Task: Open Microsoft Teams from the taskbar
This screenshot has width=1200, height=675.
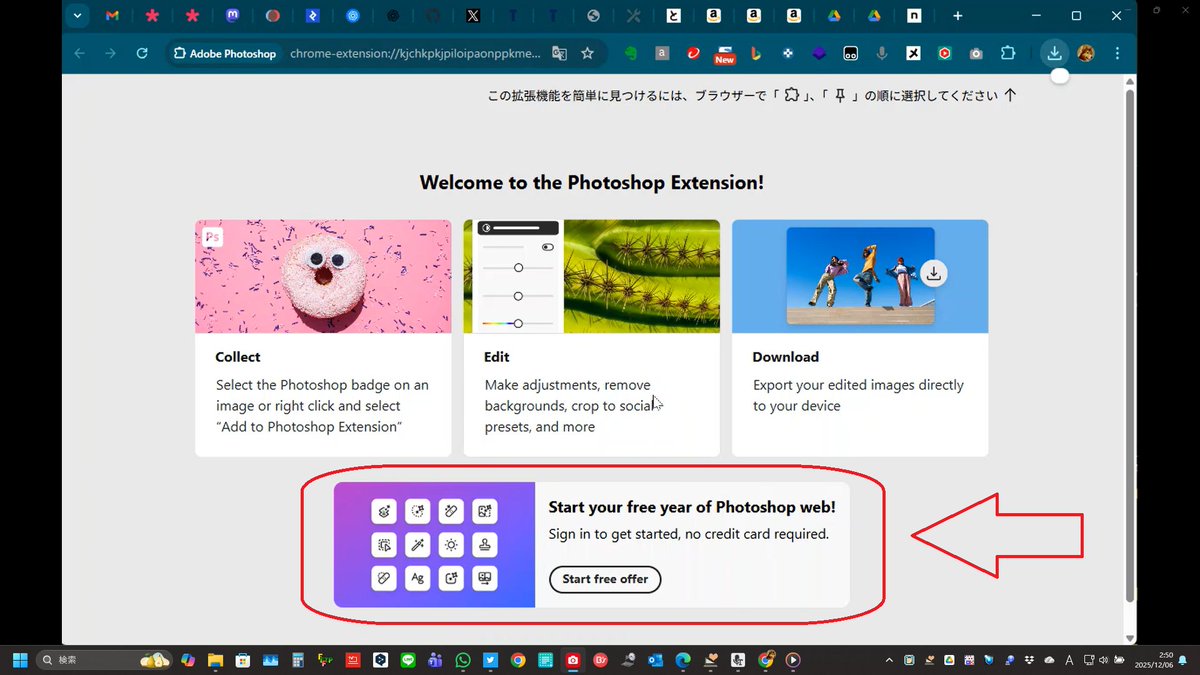Action: tap(435, 660)
